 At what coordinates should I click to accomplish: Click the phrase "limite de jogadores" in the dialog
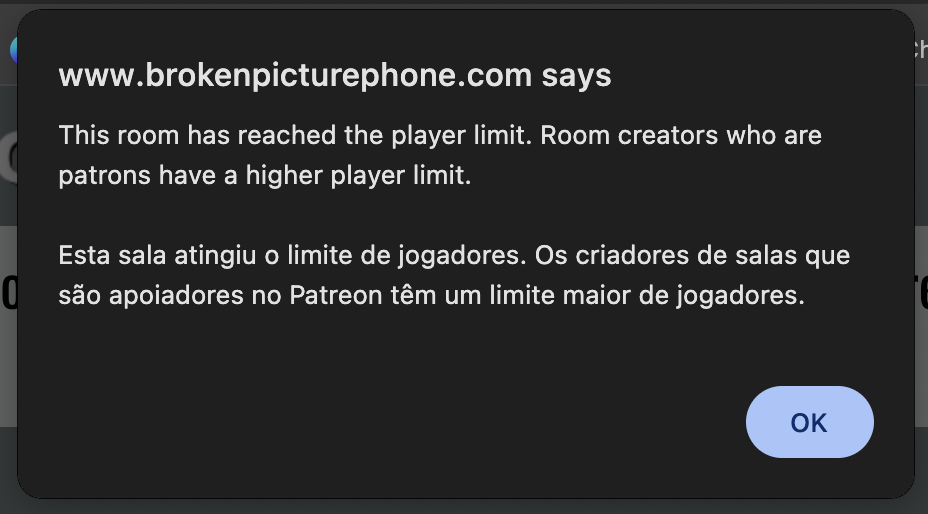[407, 255]
